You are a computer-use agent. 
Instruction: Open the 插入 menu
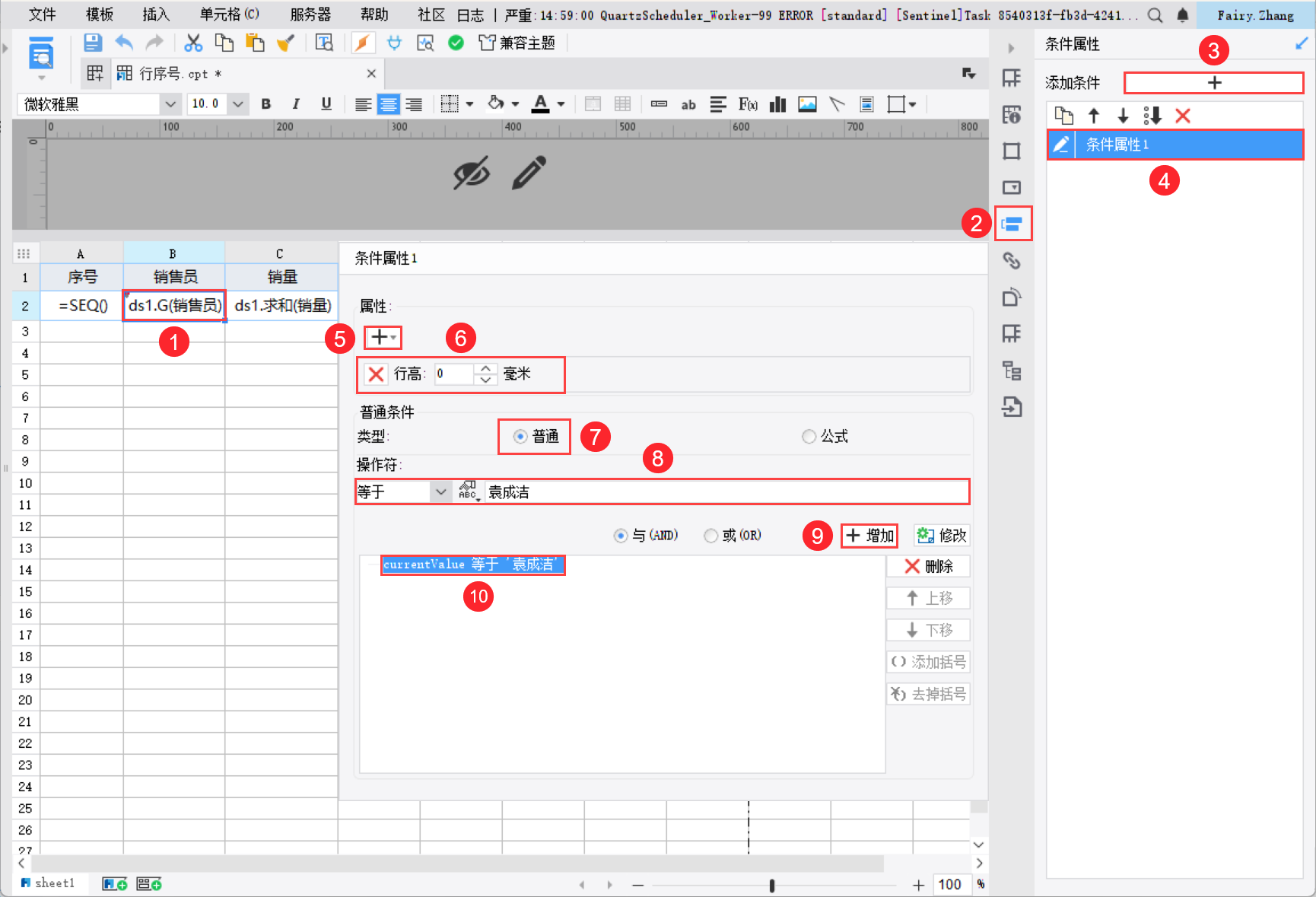tap(156, 15)
